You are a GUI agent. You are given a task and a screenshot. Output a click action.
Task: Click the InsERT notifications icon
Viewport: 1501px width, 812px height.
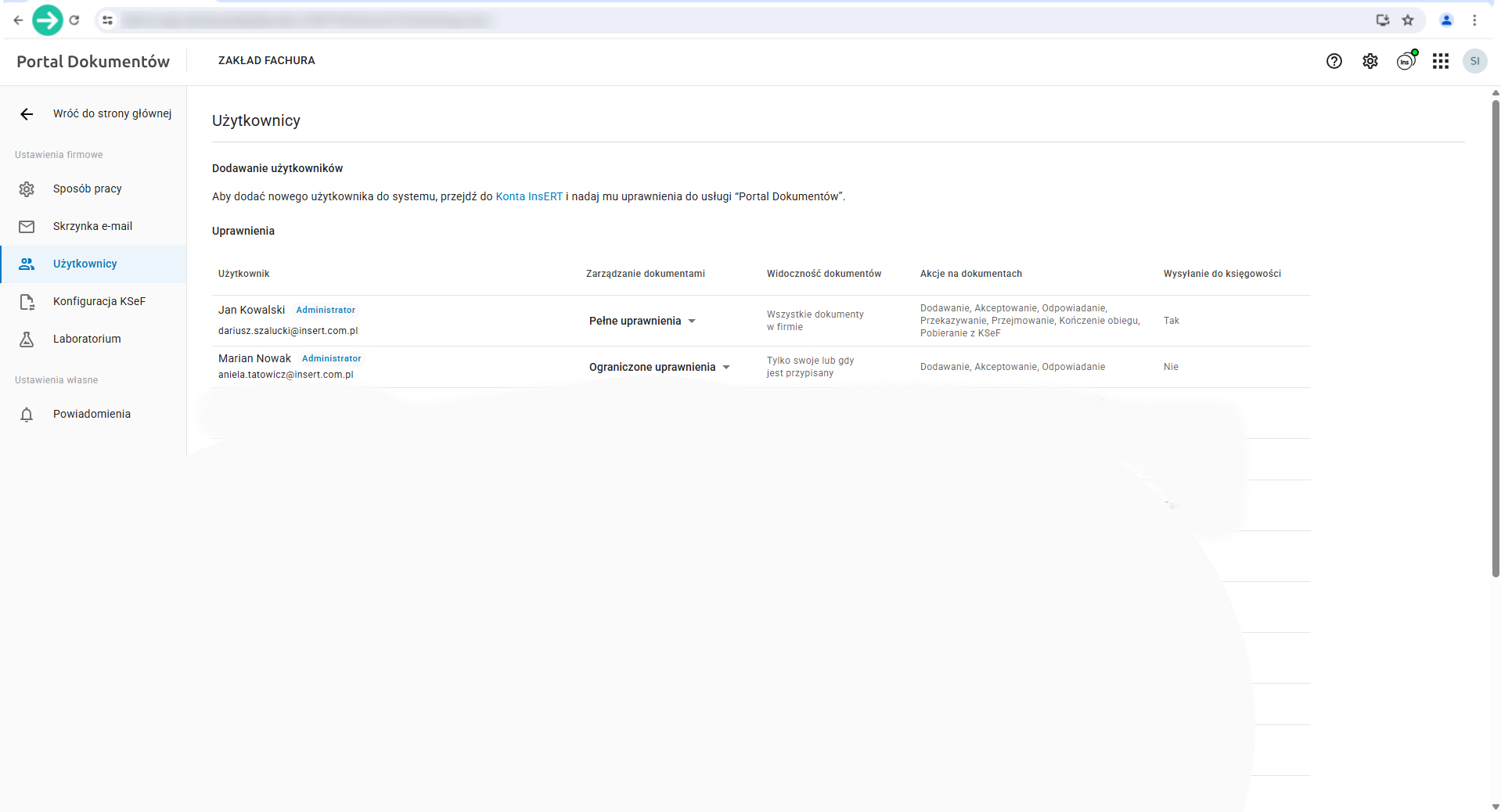pyautogui.click(x=1406, y=61)
